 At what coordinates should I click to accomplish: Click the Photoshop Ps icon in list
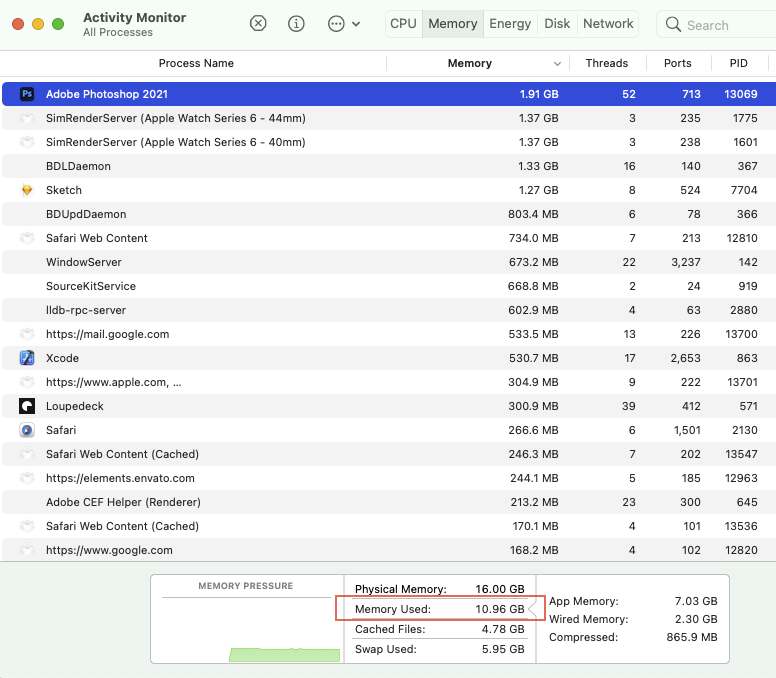(x=27, y=94)
